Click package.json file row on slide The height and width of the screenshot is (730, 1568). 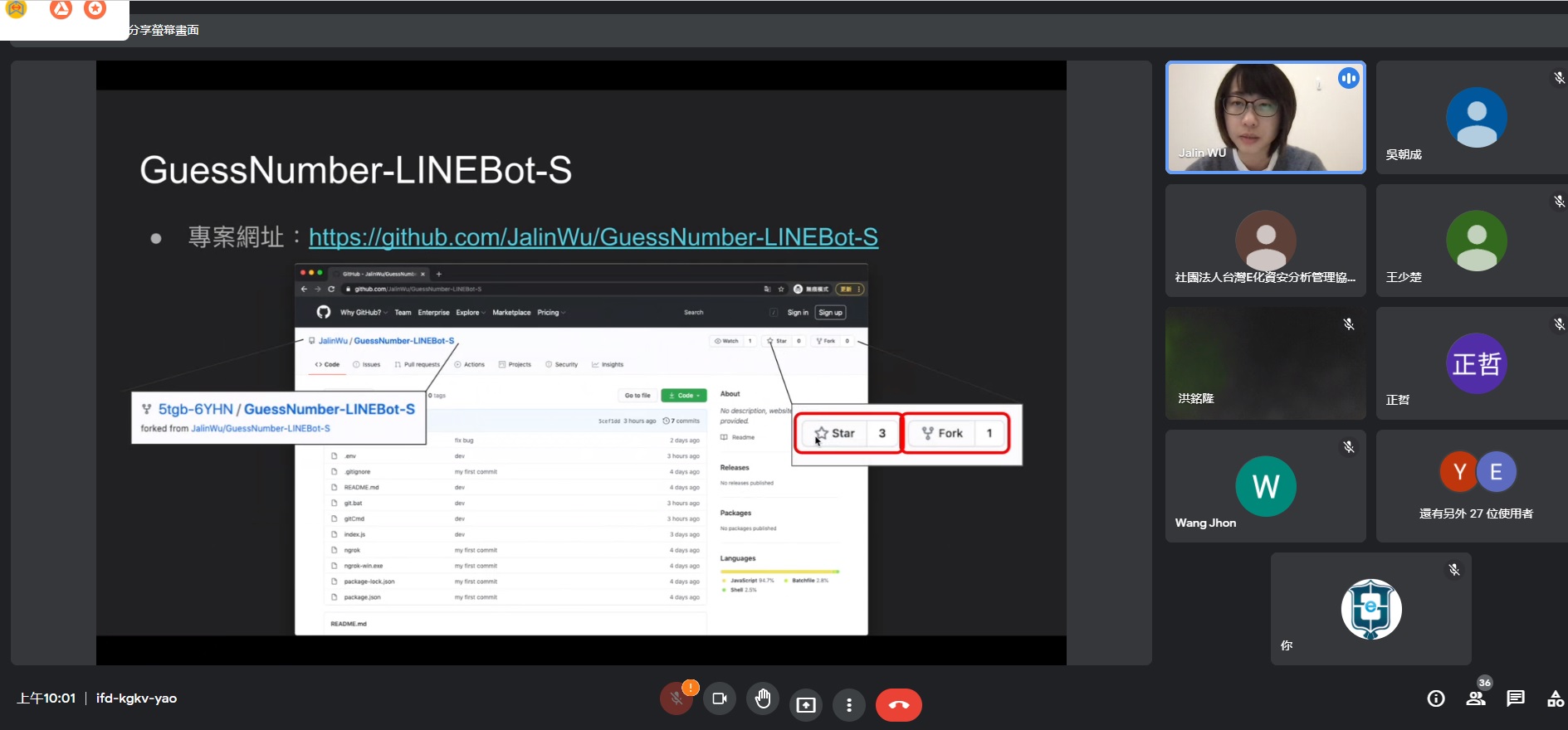point(515,597)
